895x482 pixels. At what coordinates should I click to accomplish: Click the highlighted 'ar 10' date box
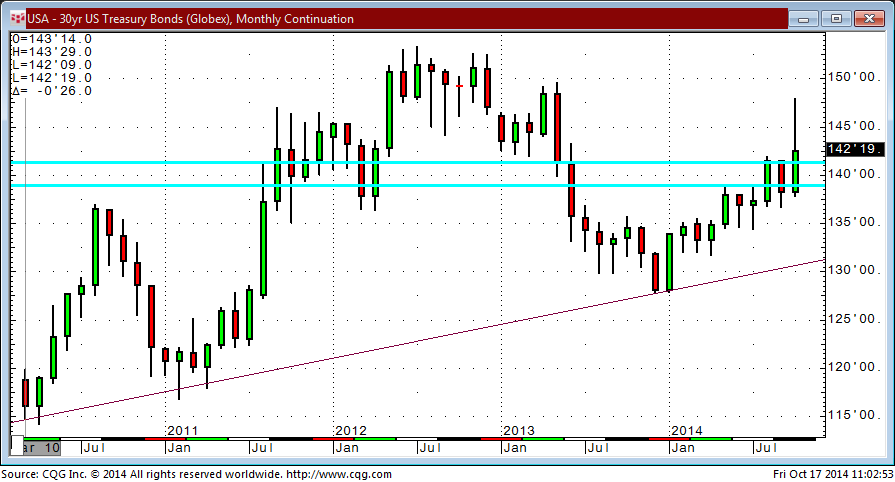click(42, 448)
